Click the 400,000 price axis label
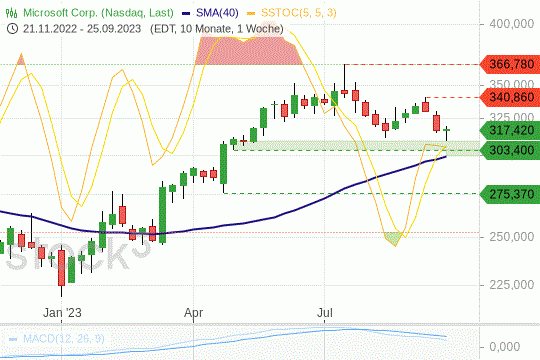Viewport: 540px width, 360px height. pyautogui.click(x=512, y=24)
